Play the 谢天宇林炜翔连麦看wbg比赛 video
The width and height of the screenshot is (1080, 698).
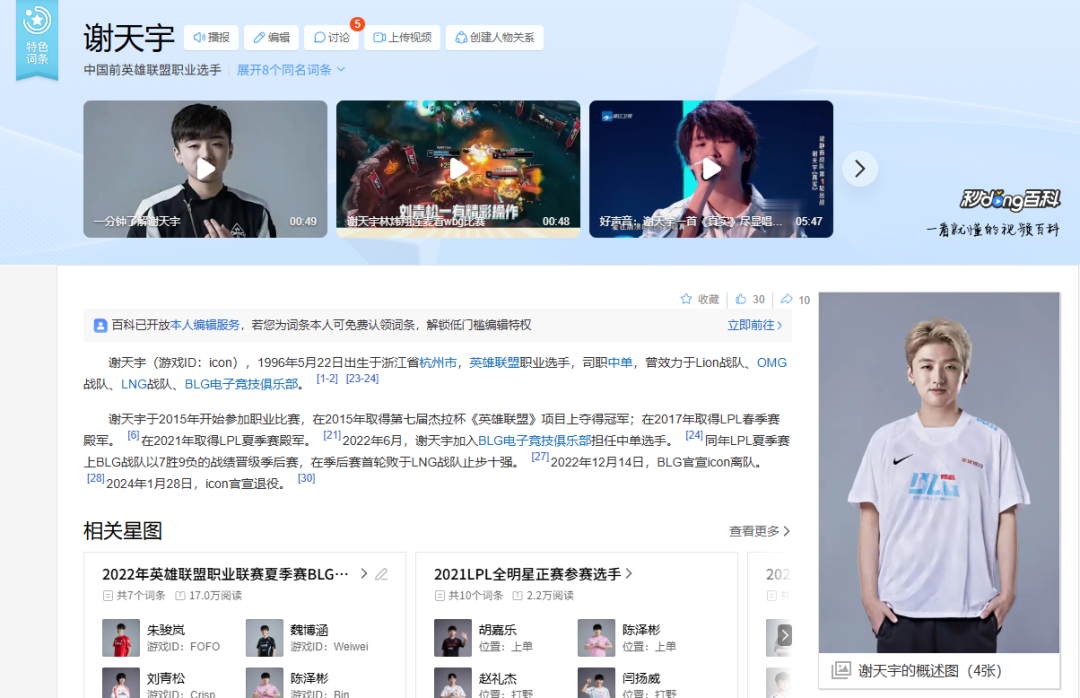(x=458, y=169)
